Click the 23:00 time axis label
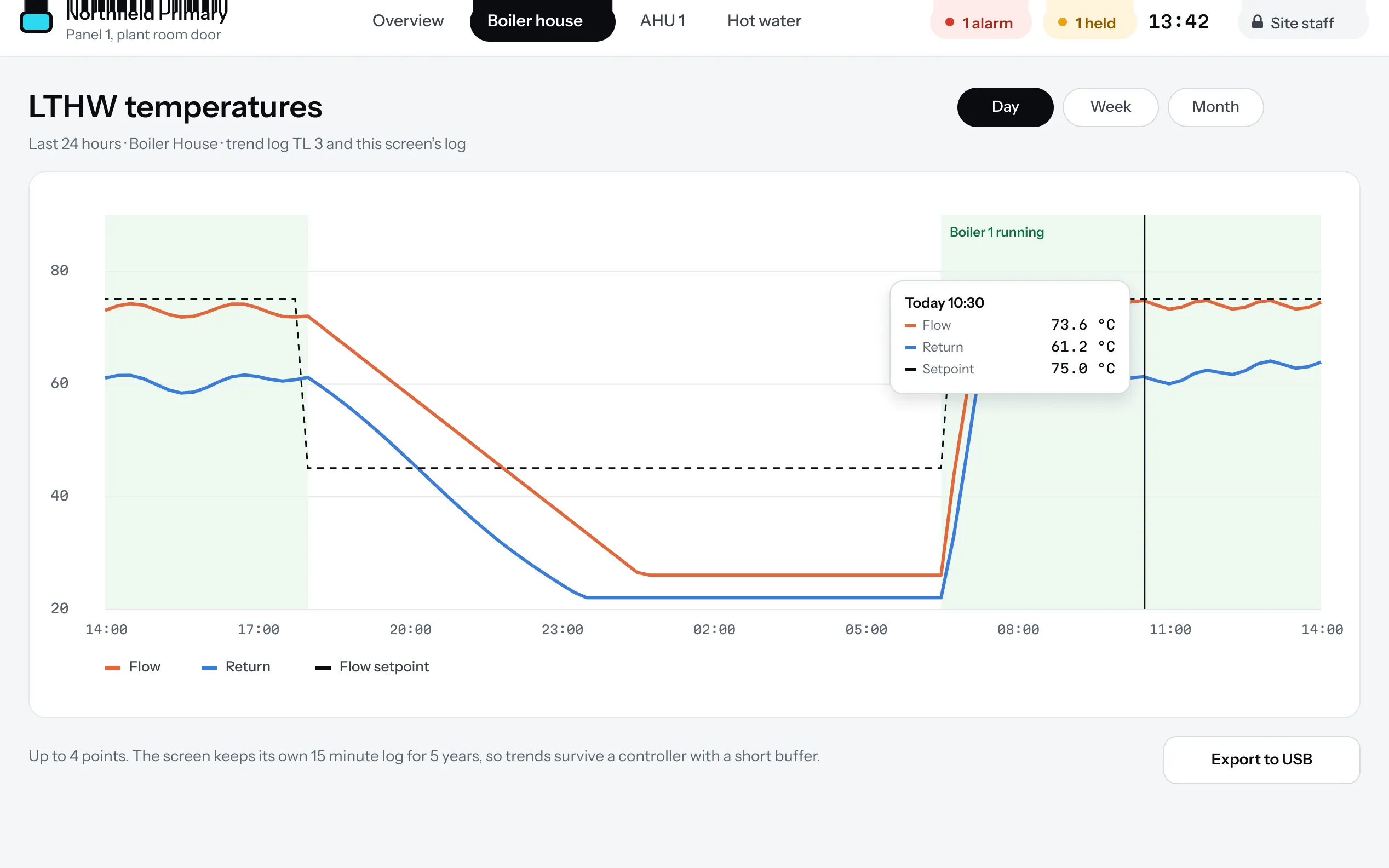The width and height of the screenshot is (1389, 868). tap(562, 629)
